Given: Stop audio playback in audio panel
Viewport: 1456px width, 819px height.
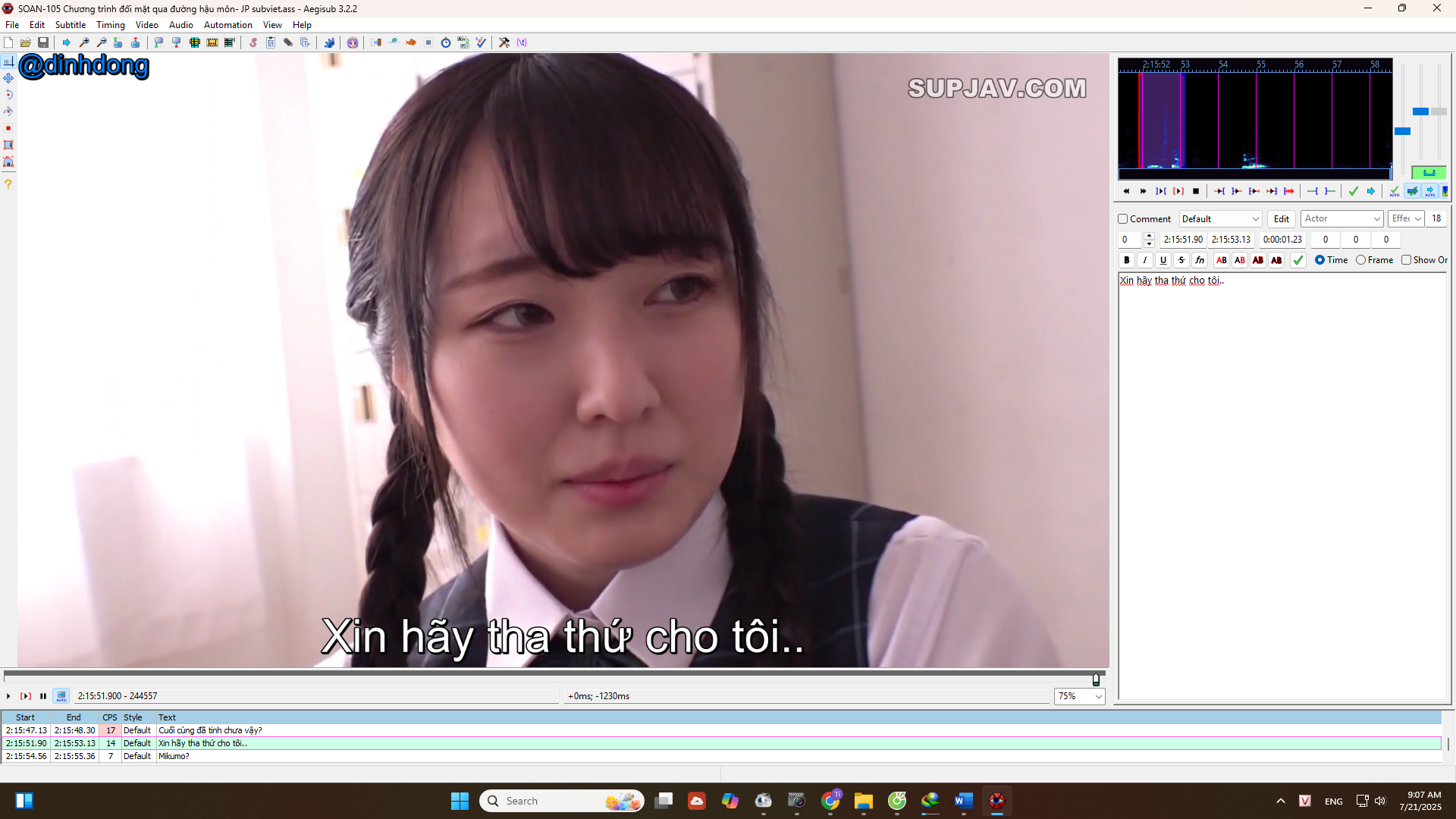Looking at the screenshot, I should pyautogui.click(x=1196, y=191).
